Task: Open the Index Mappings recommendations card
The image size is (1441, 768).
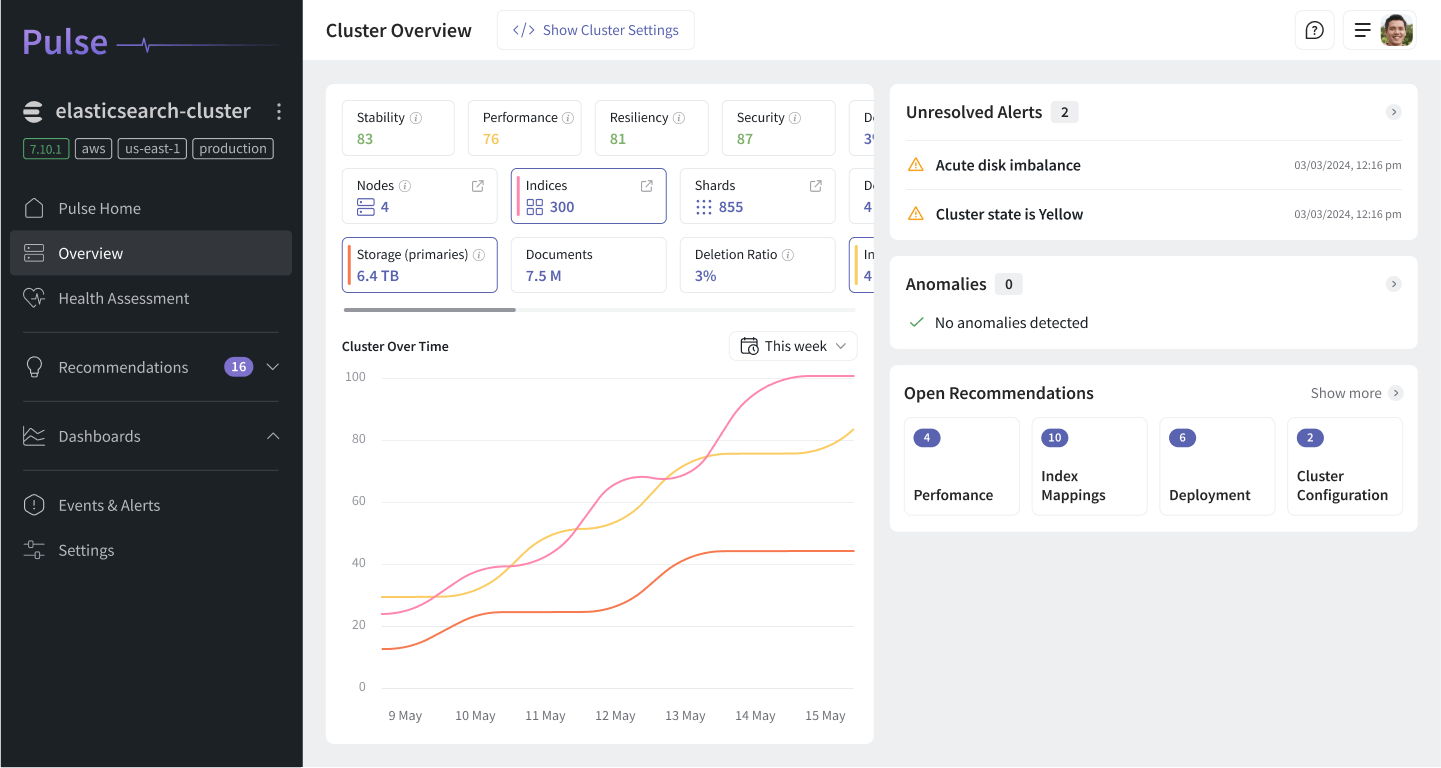Action: coord(1089,466)
